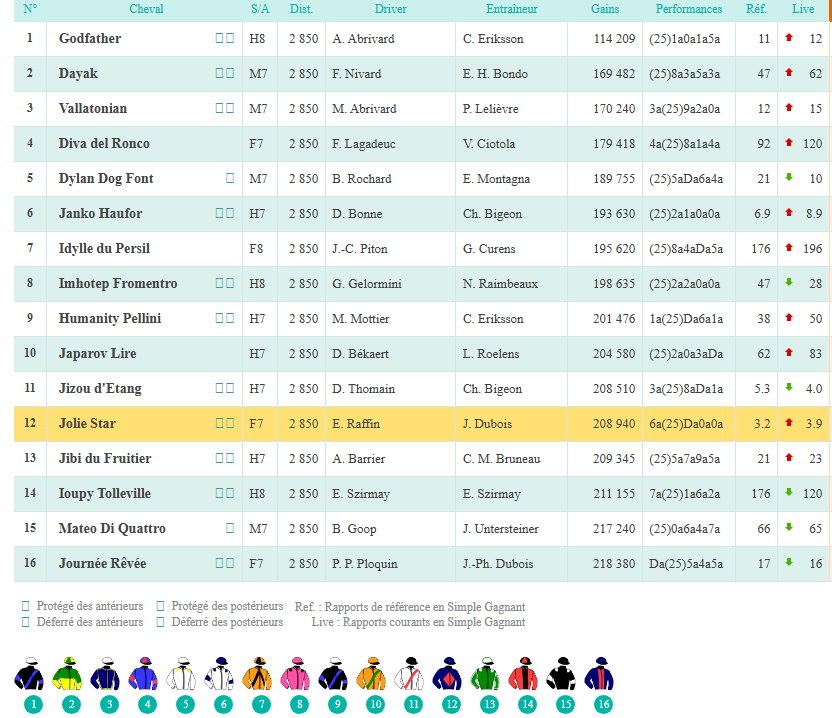Click the 'Protégé des antérieurs' legend icon
832x718 pixels.
pyautogui.click(x=26, y=606)
